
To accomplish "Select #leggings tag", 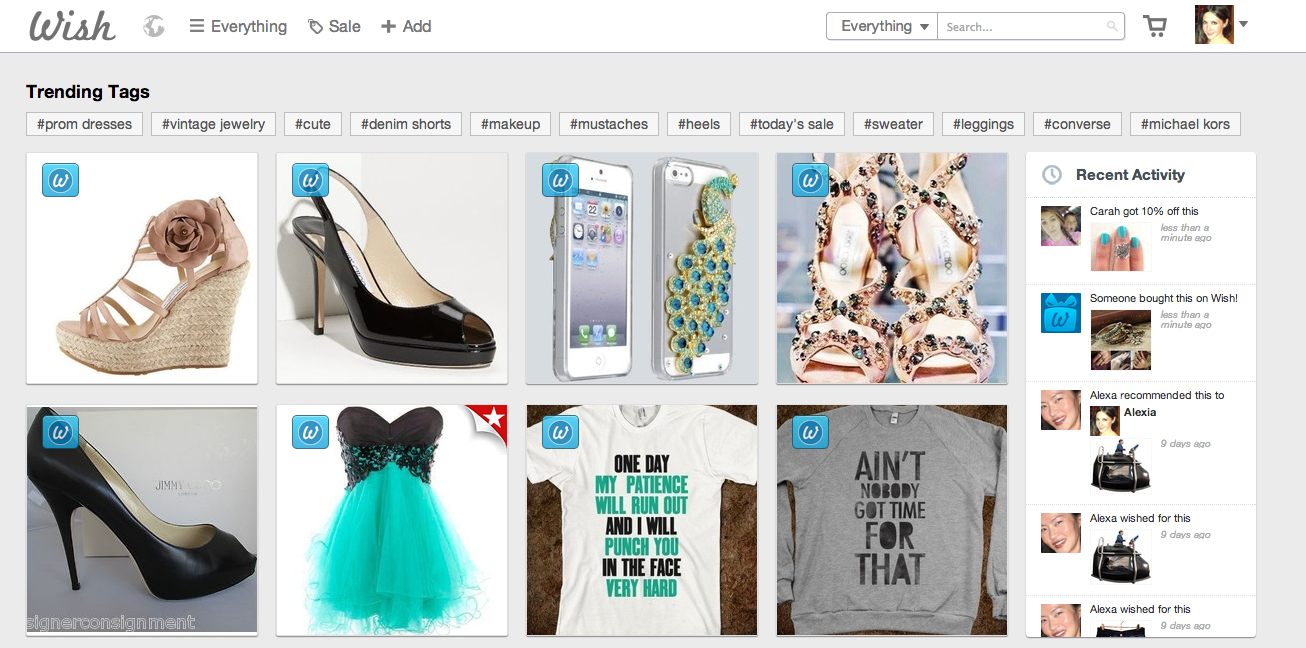I will (983, 124).
